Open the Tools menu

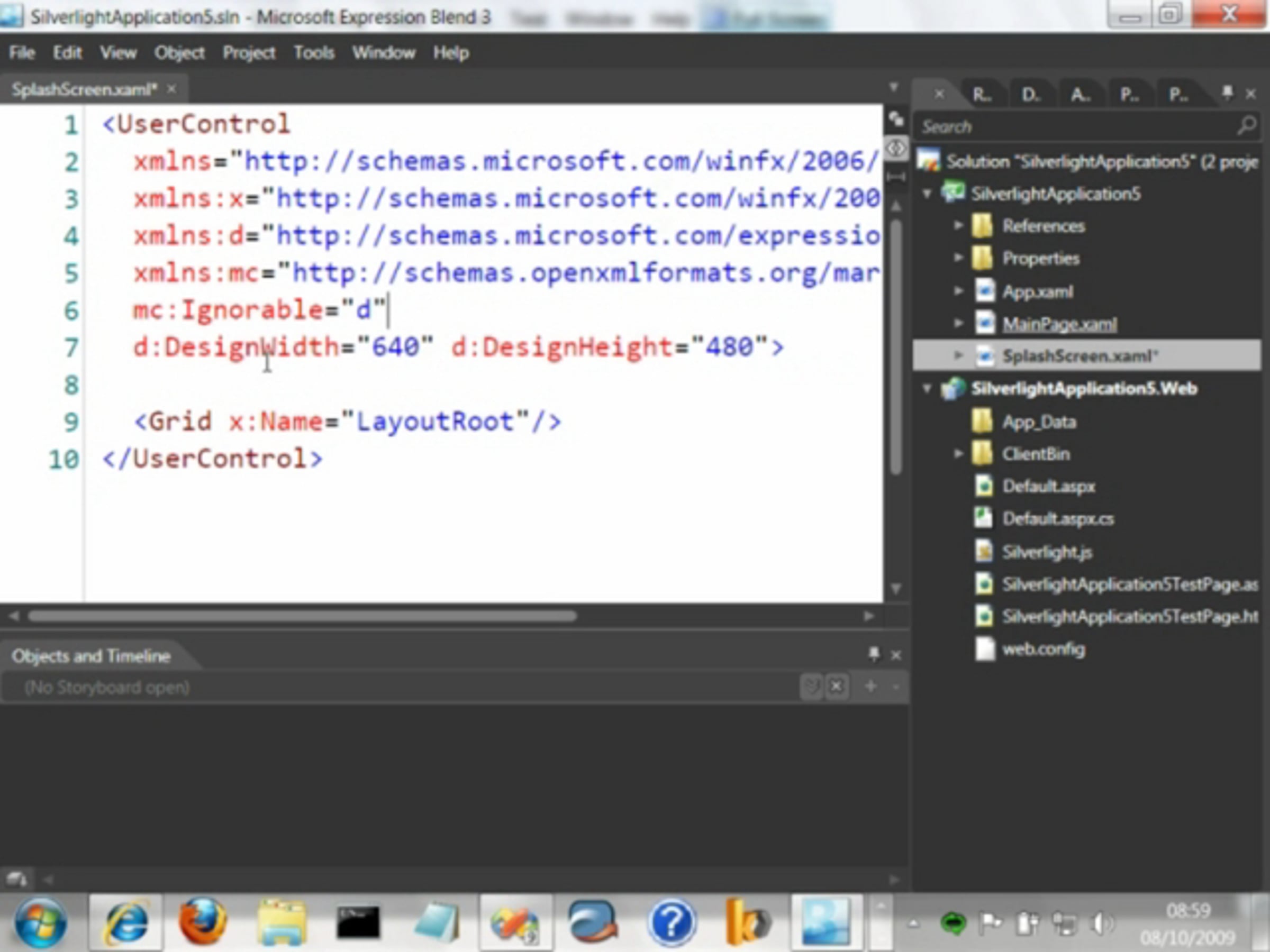314,53
